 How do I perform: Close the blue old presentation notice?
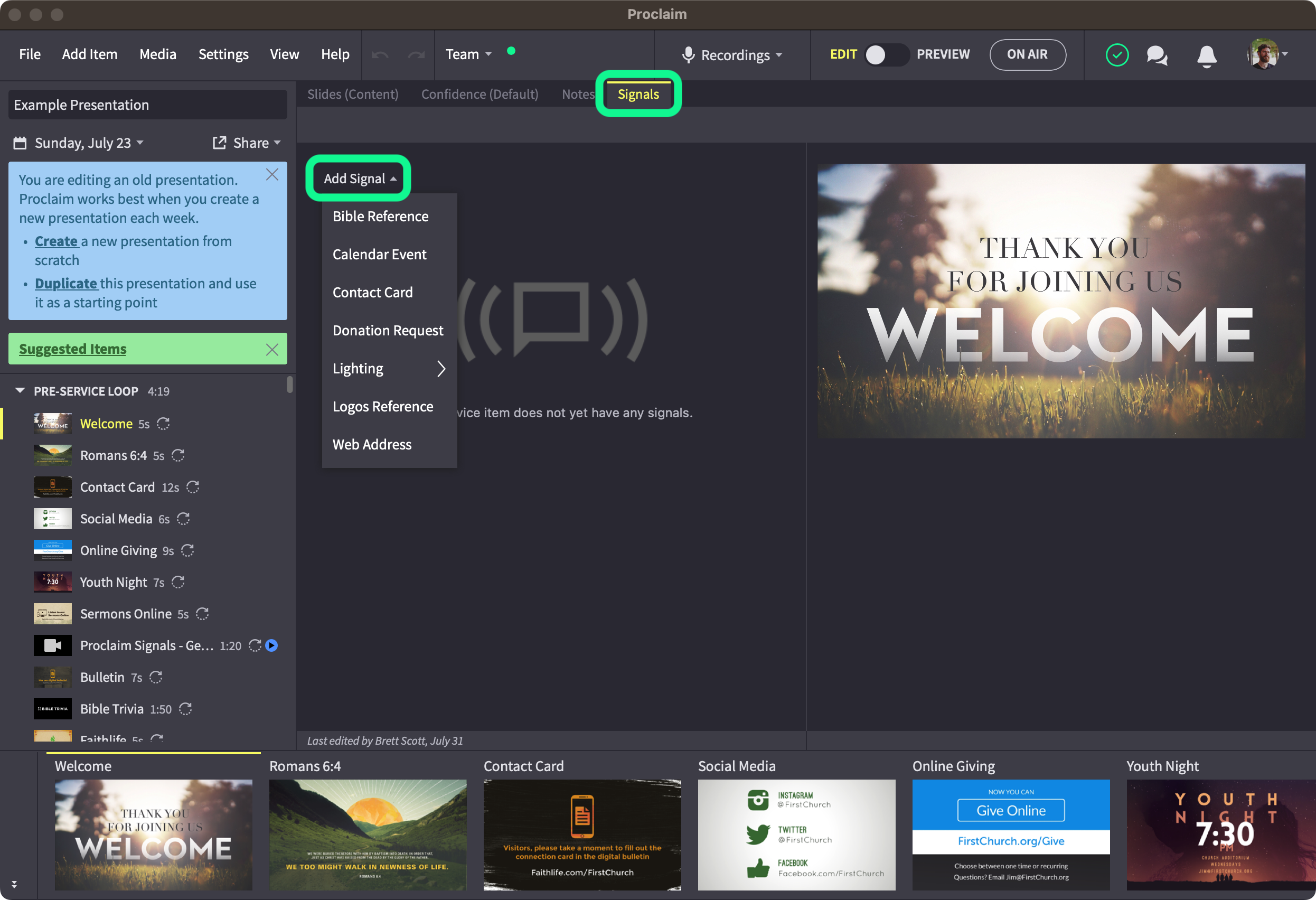272,174
